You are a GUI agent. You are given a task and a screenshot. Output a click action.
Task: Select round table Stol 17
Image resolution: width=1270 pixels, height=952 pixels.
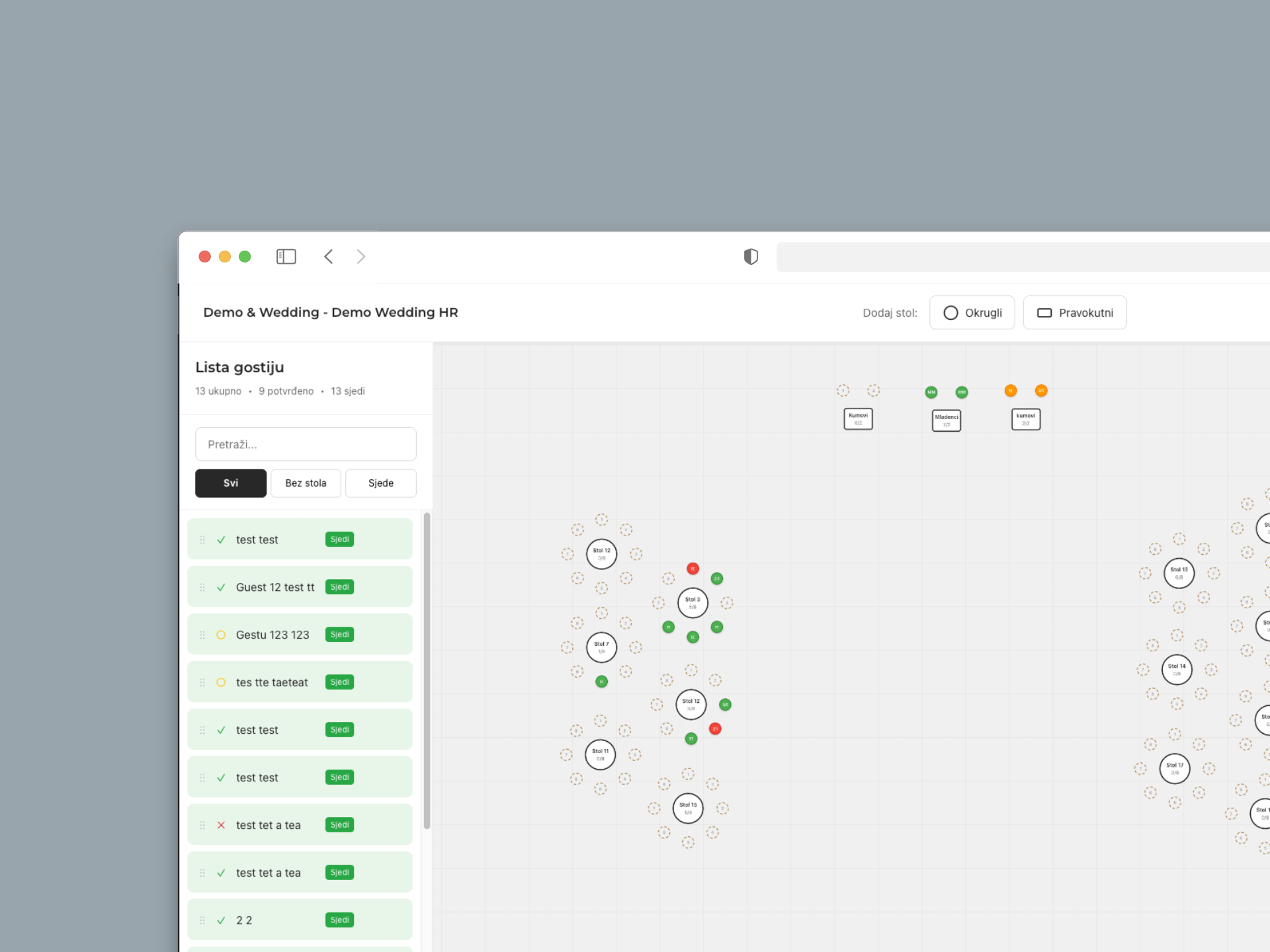click(1175, 768)
